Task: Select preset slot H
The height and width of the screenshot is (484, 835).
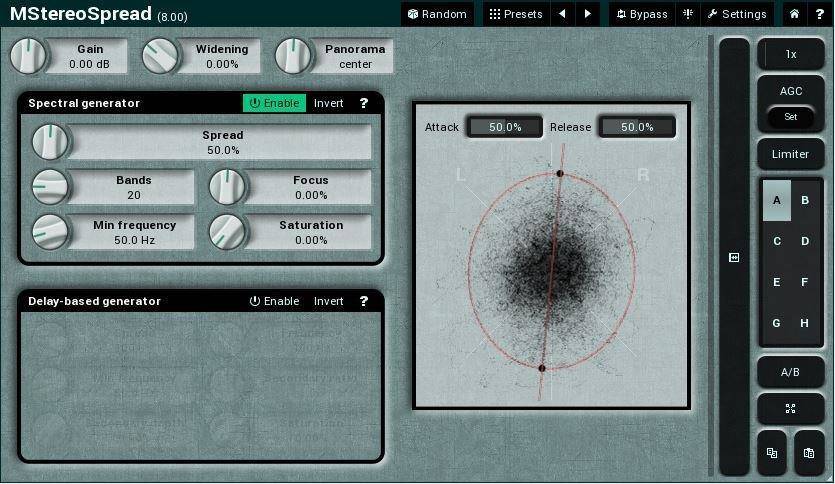Action: [x=805, y=323]
